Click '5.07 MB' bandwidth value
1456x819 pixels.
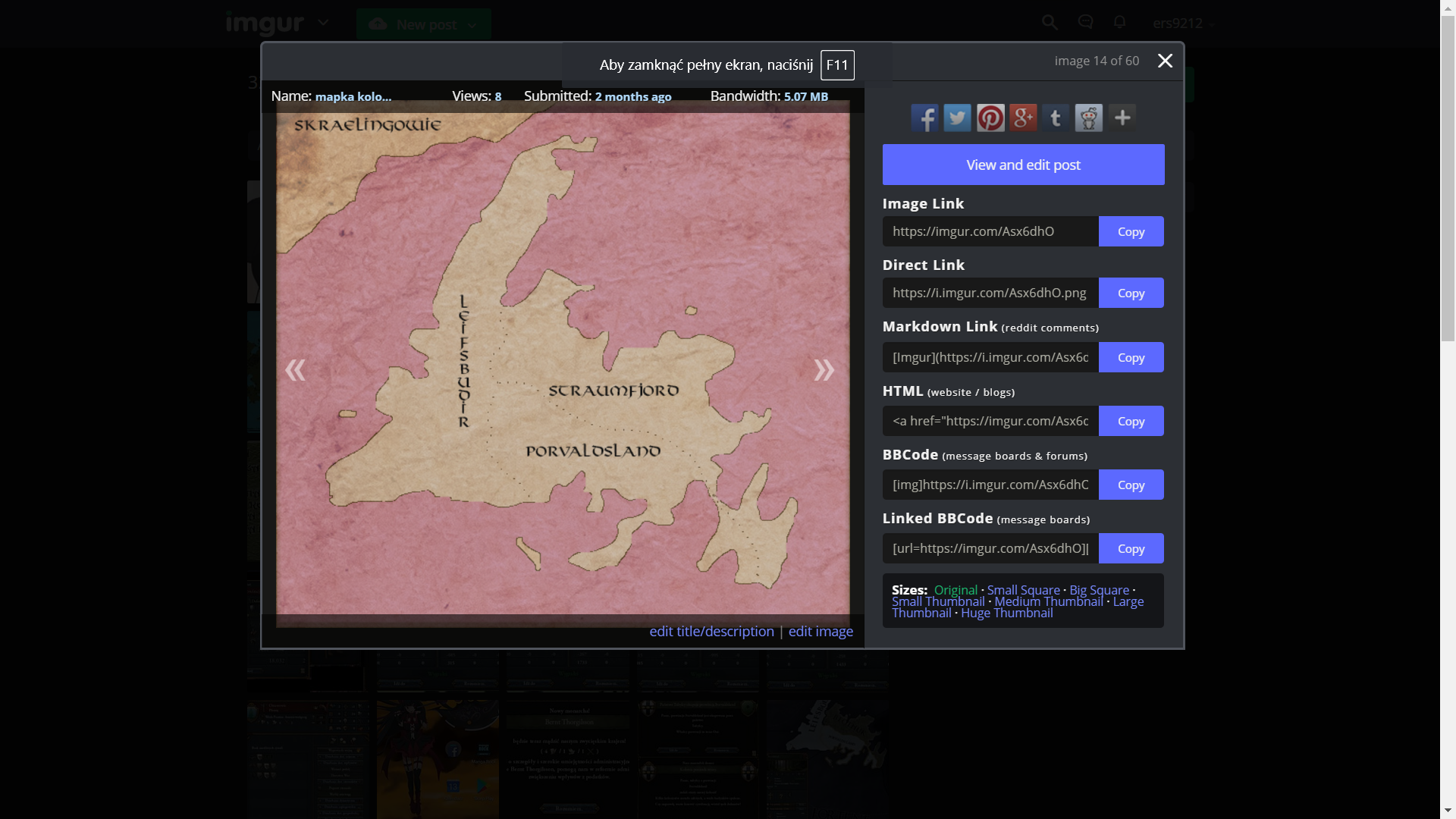click(806, 96)
